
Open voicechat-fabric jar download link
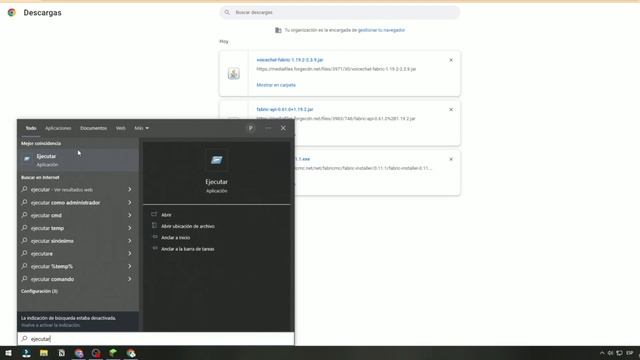(289, 60)
